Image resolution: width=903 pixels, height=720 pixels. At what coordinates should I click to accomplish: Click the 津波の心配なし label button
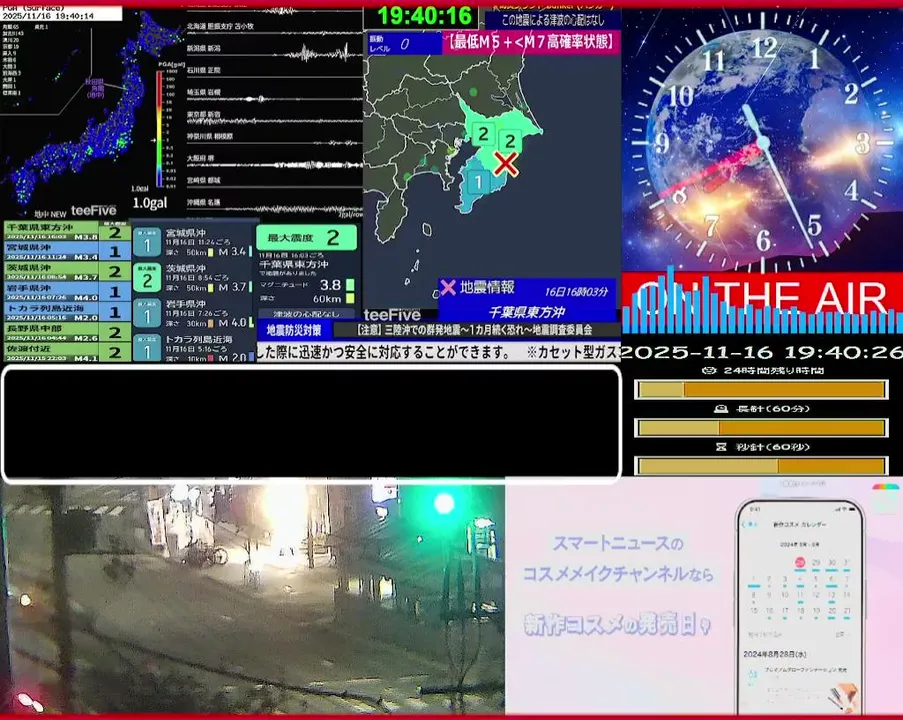pyautogui.click(x=306, y=314)
